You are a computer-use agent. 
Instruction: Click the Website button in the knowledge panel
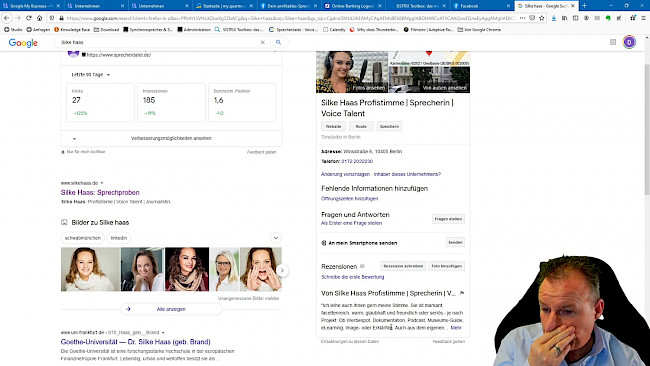(333, 126)
